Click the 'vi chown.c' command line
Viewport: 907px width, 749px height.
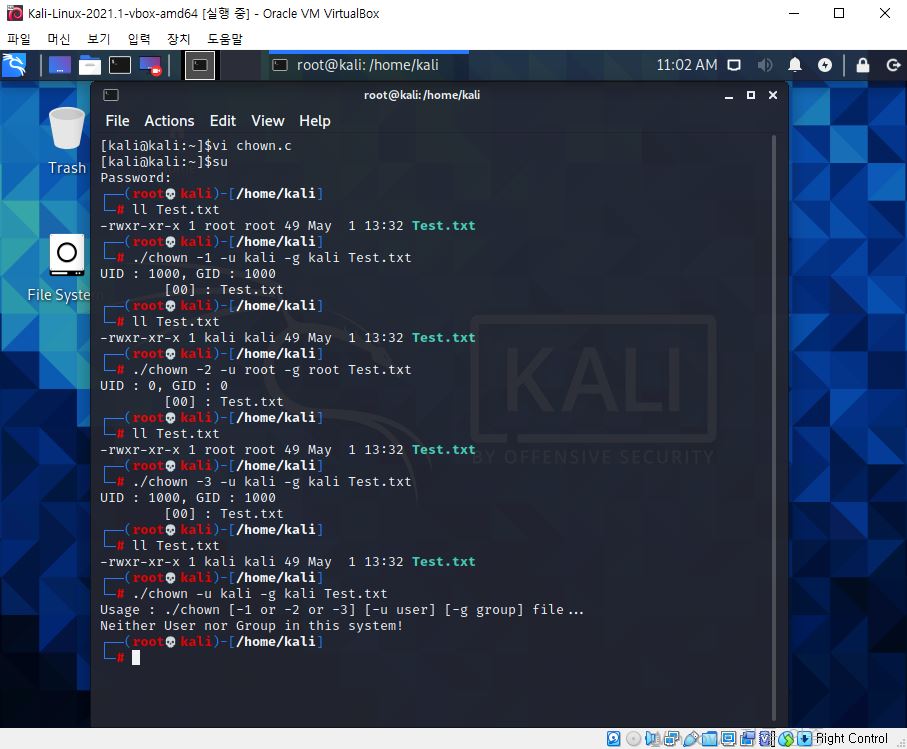[x=196, y=146]
